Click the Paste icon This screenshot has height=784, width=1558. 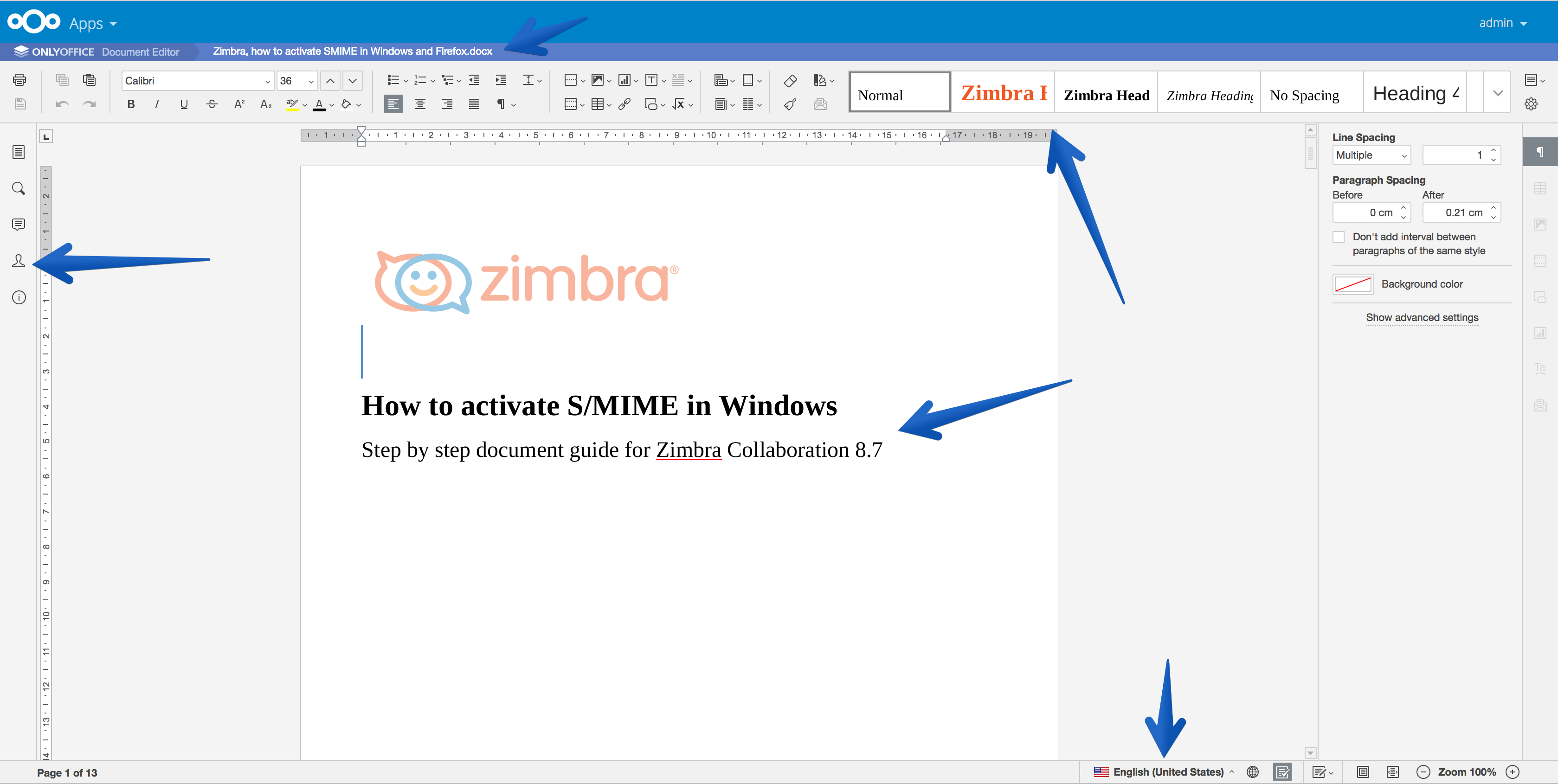point(89,80)
